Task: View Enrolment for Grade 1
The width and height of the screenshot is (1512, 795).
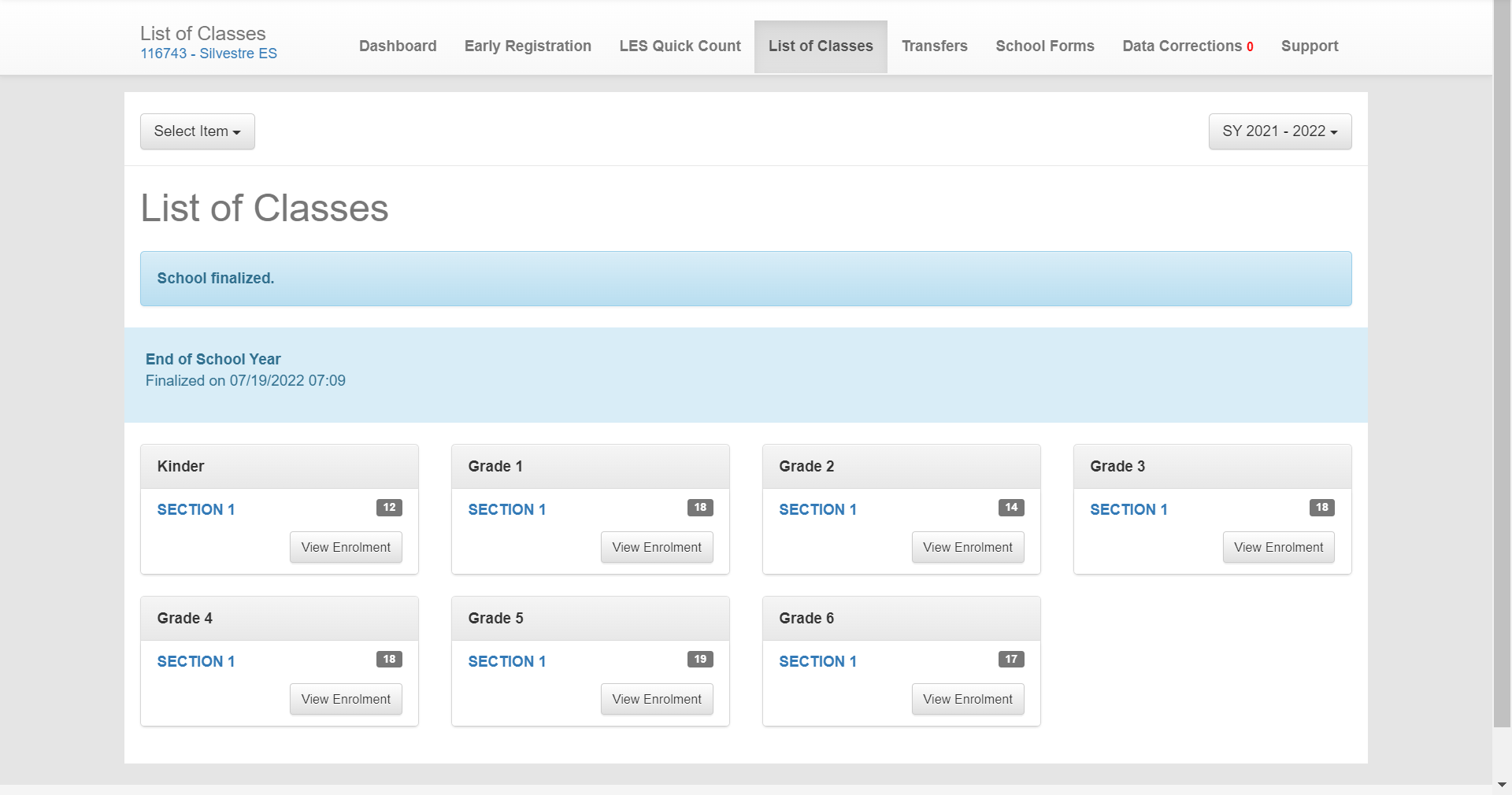Action: (x=657, y=547)
